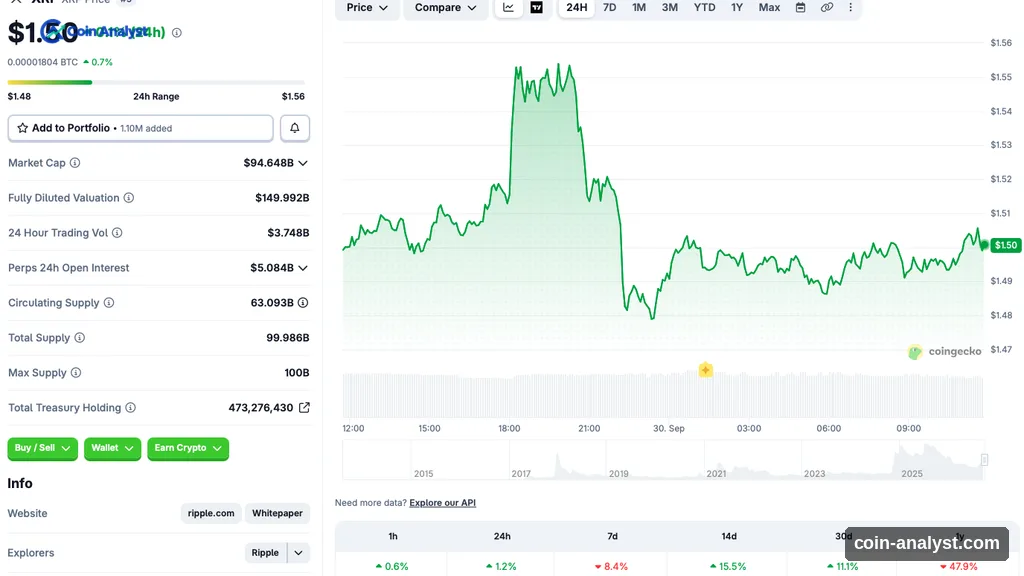This screenshot has width=1024, height=576.
Task: Select the 24H time range
Action: coord(576,7)
